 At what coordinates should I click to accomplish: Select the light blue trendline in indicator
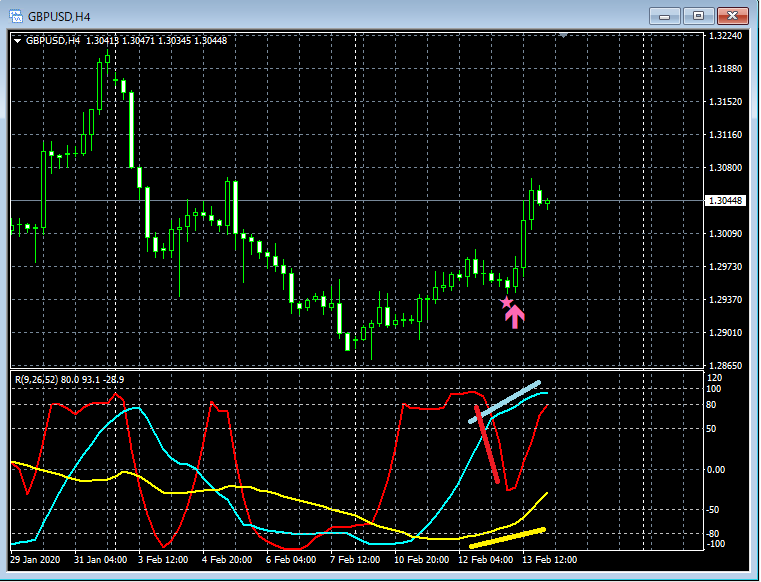[x=504, y=402]
